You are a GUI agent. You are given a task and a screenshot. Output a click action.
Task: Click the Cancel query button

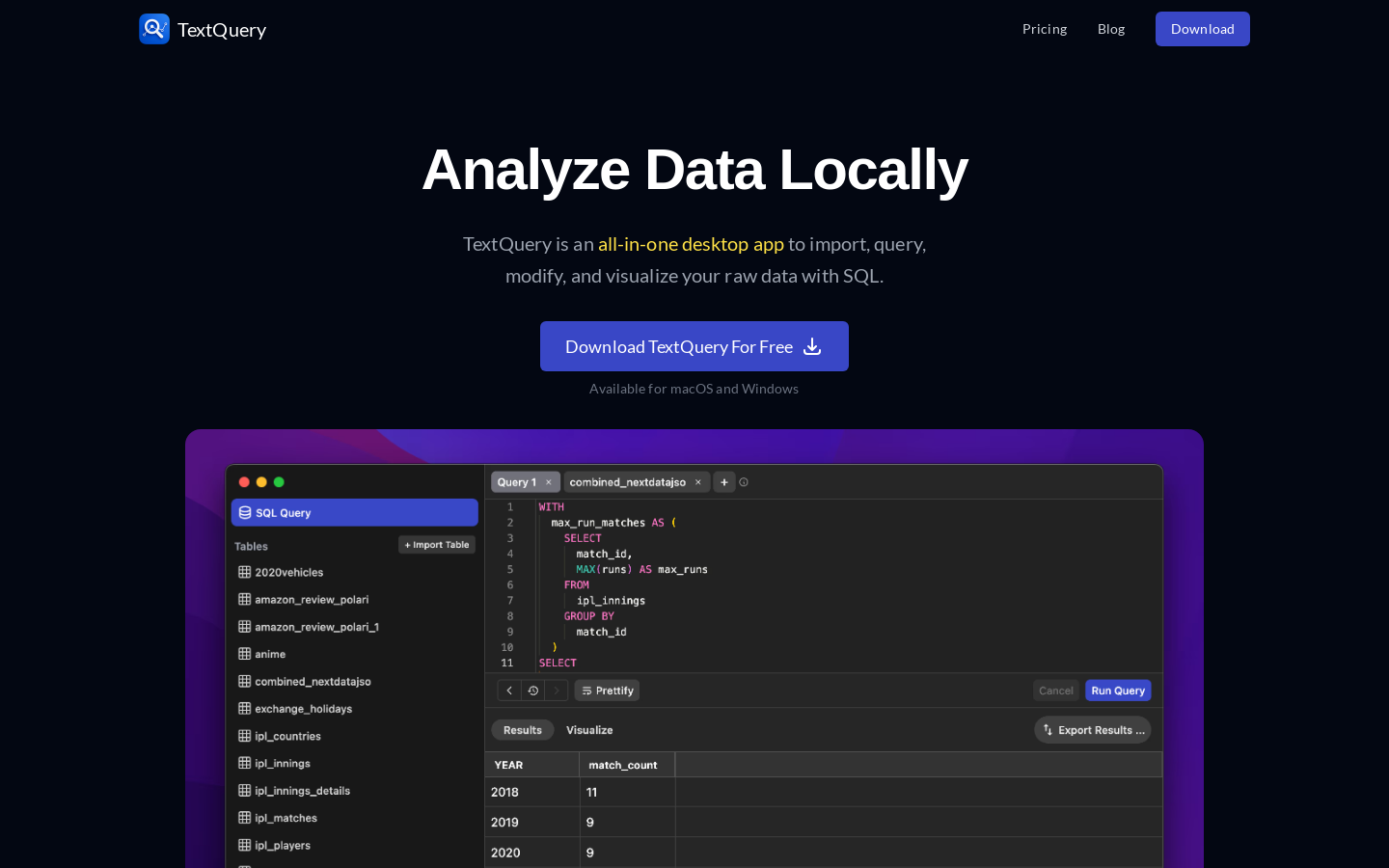1056,691
